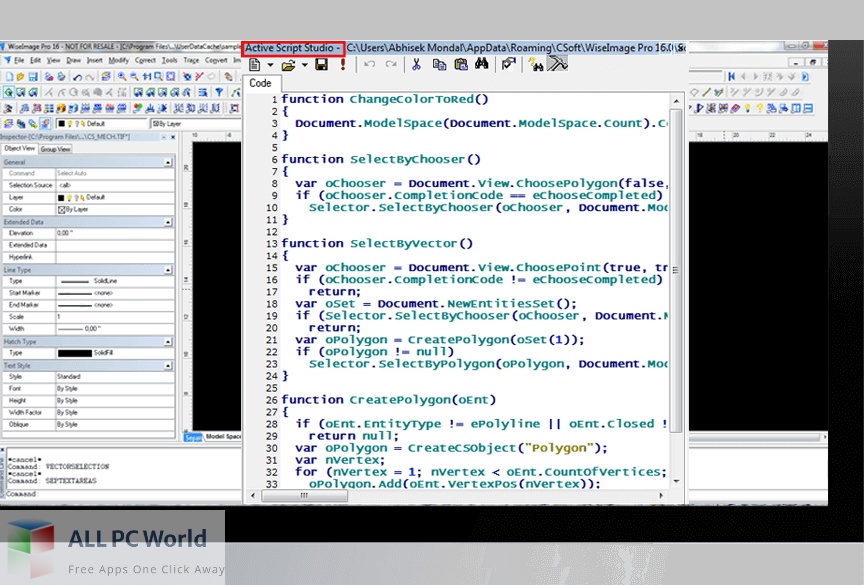Expand the Open file dropdown arrow in Script Studio
The height and width of the screenshot is (585, 864).
click(x=305, y=65)
